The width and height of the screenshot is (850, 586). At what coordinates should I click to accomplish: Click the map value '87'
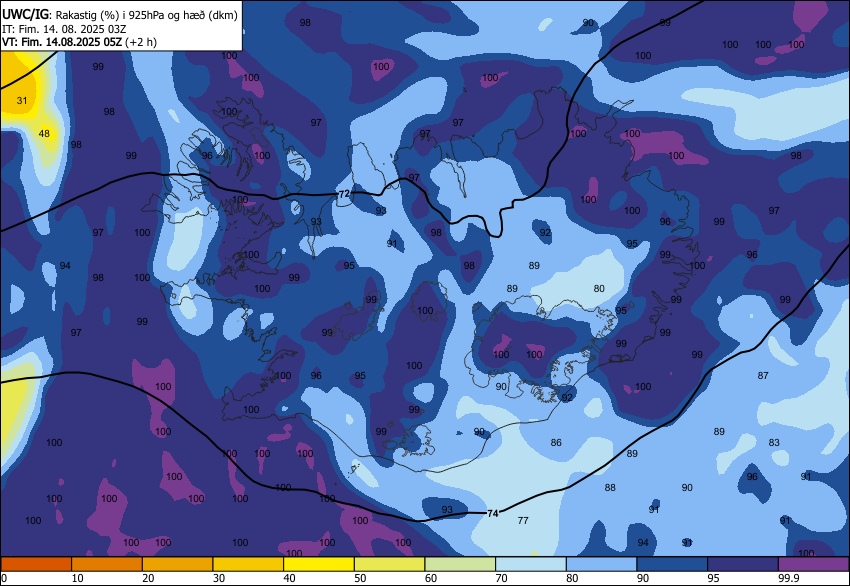pyautogui.click(x=763, y=375)
